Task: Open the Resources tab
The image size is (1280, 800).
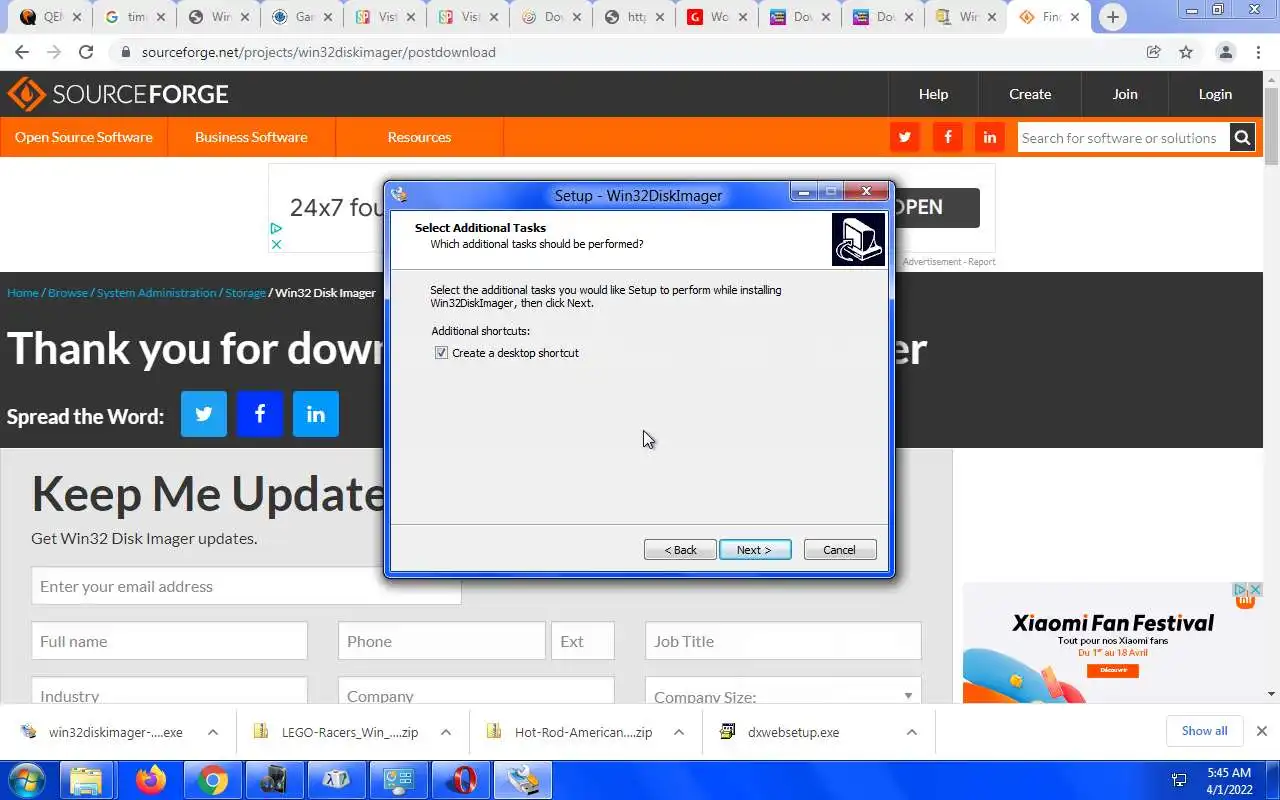Action: tap(419, 137)
